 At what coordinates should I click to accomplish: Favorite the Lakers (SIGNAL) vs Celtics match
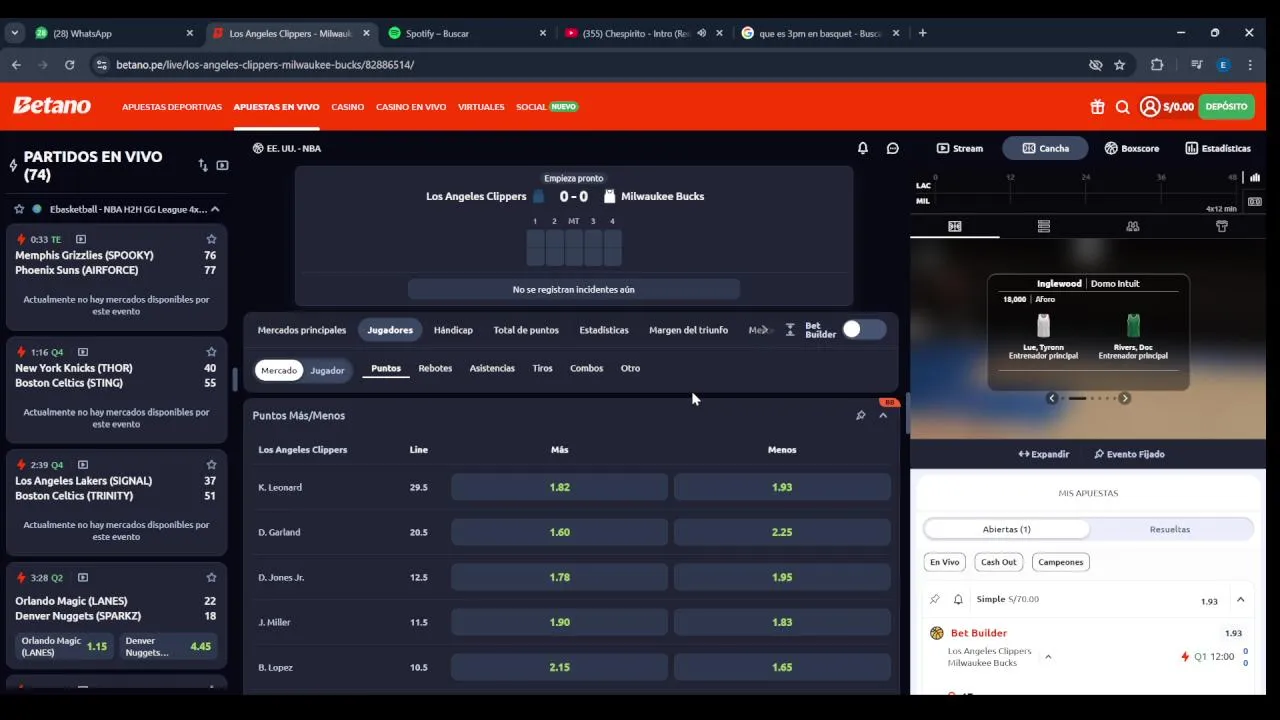[211, 465]
